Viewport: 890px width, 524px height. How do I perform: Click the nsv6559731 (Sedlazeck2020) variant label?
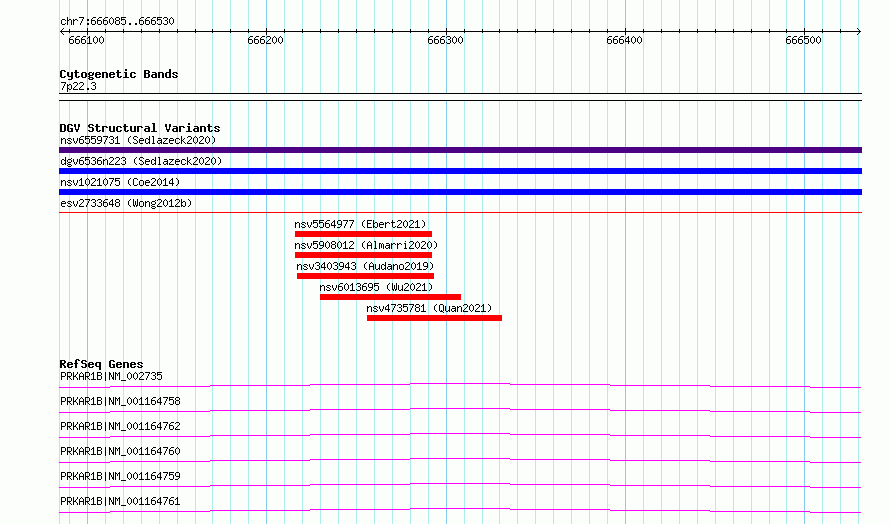(x=138, y=140)
